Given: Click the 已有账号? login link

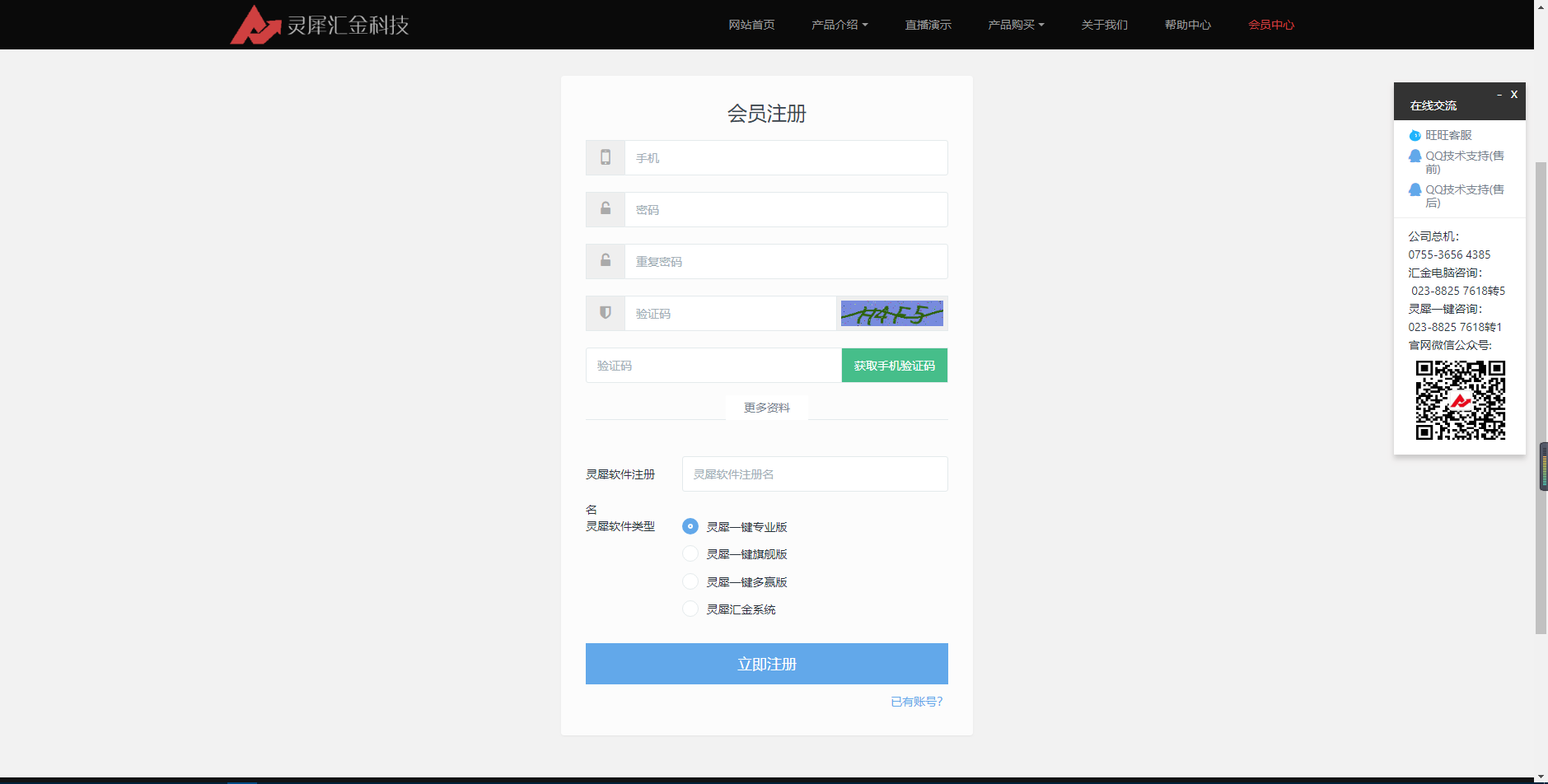Looking at the screenshot, I should click(914, 701).
